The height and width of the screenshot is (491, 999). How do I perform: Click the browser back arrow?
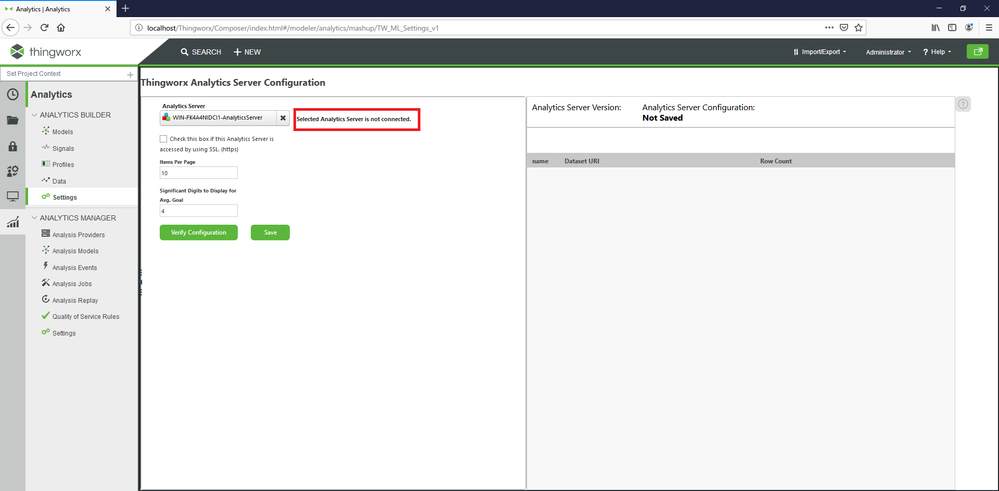pos(11,28)
